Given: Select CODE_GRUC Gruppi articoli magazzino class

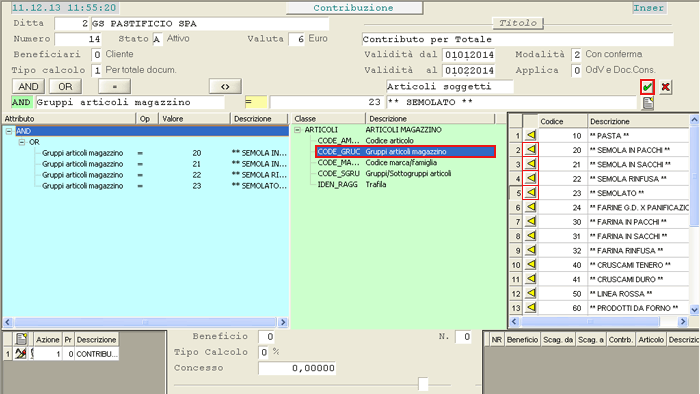Looking at the screenshot, I should [x=405, y=152].
